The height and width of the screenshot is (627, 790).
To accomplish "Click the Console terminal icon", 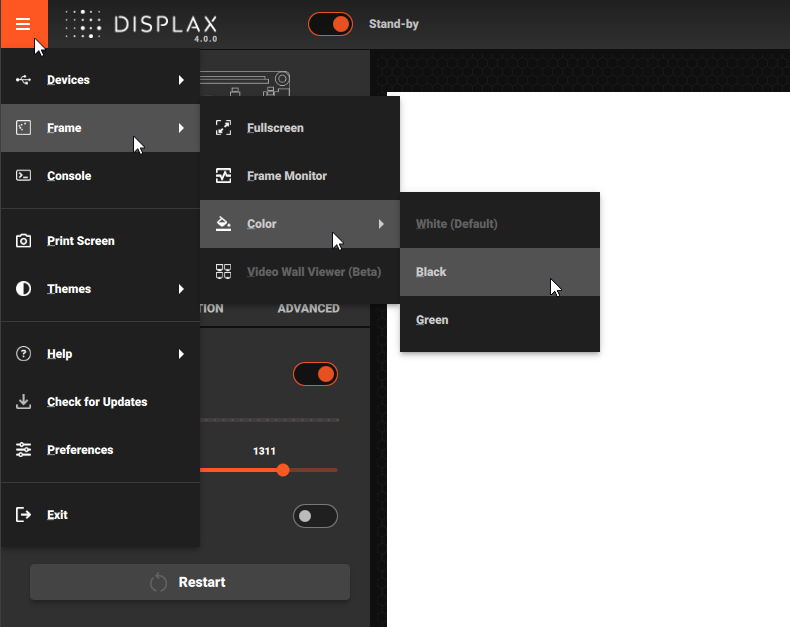I will tap(24, 176).
